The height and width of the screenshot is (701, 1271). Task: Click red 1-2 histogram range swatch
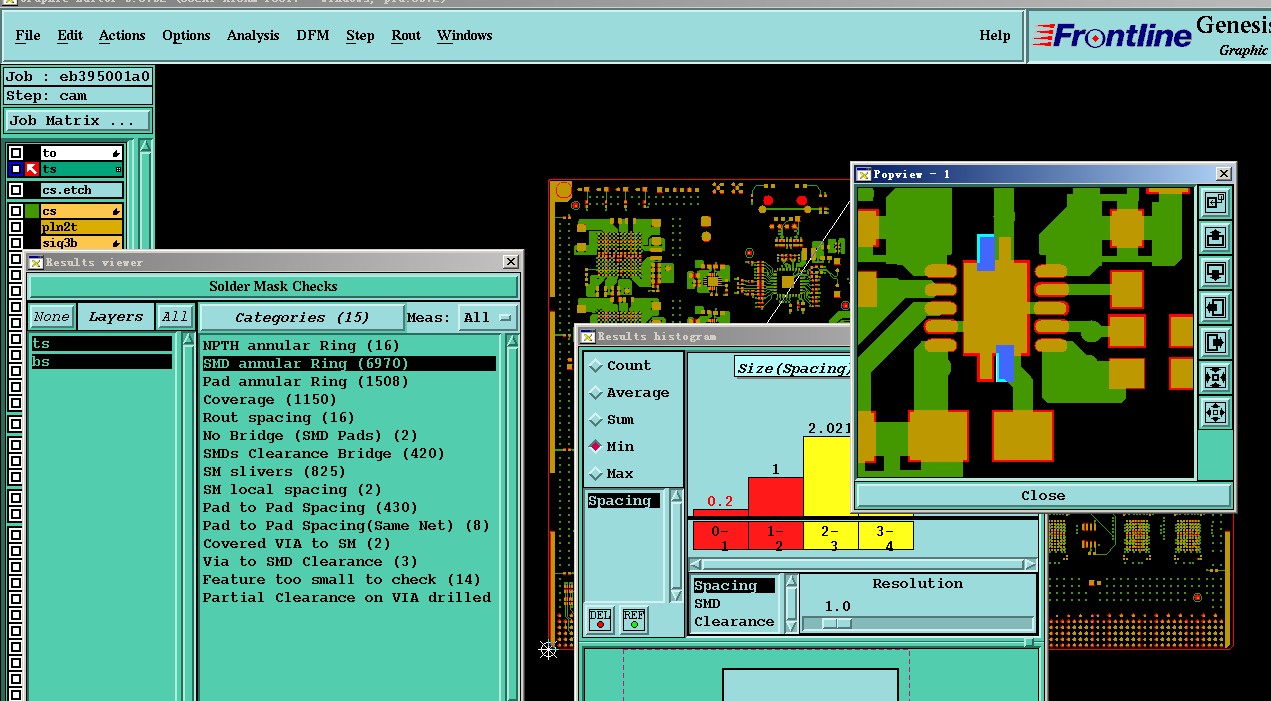pos(776,535)
